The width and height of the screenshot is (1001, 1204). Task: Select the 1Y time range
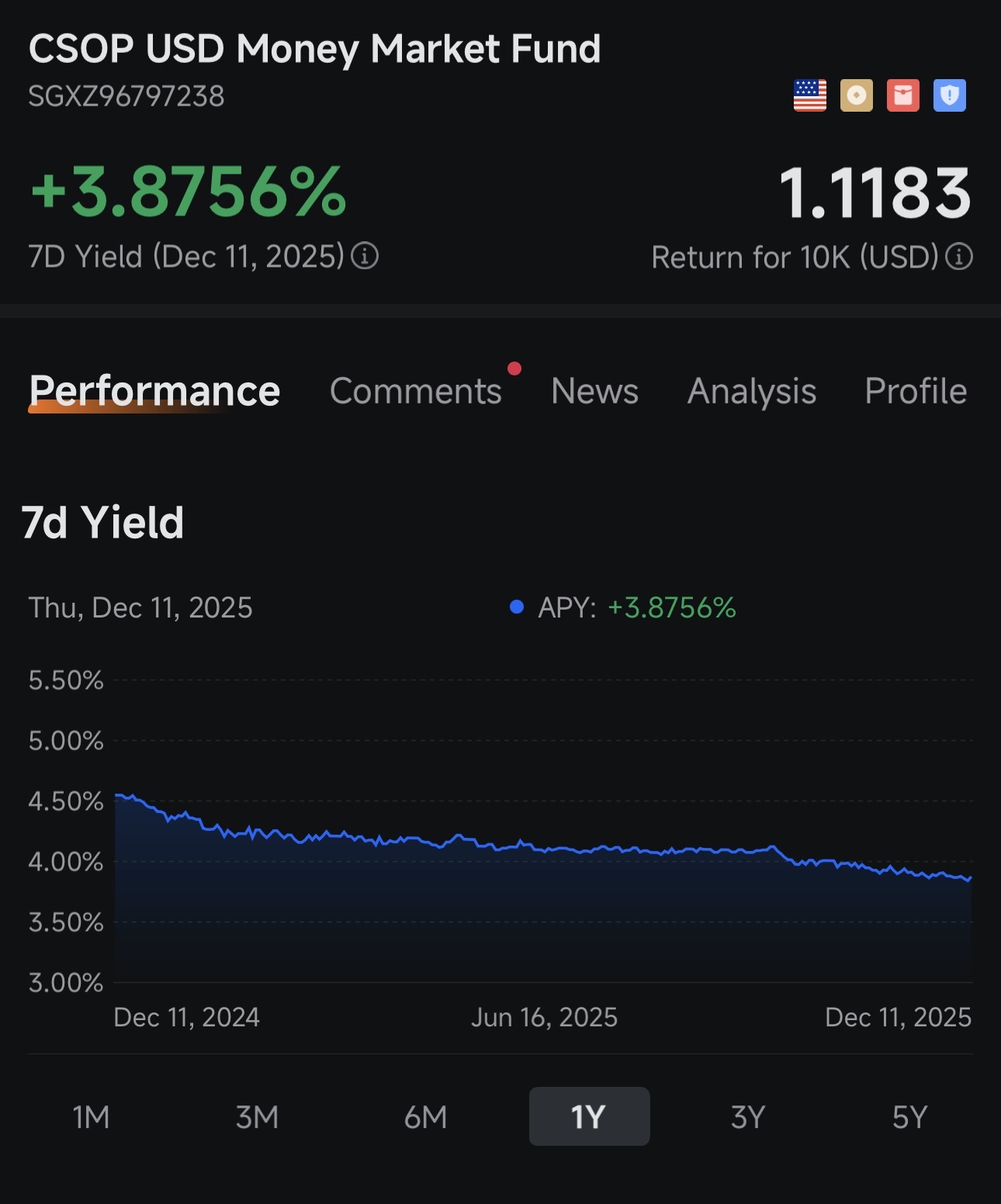(x=589, y=1116)
